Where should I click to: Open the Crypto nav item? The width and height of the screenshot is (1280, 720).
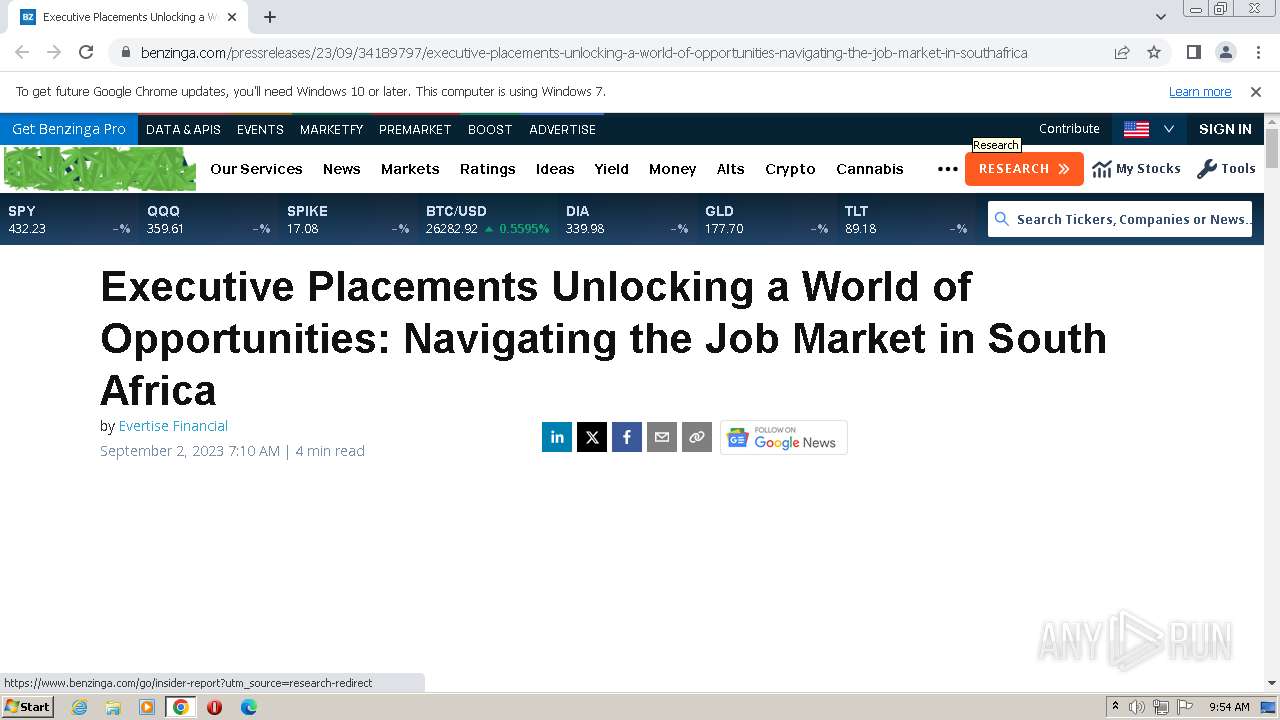790,169
